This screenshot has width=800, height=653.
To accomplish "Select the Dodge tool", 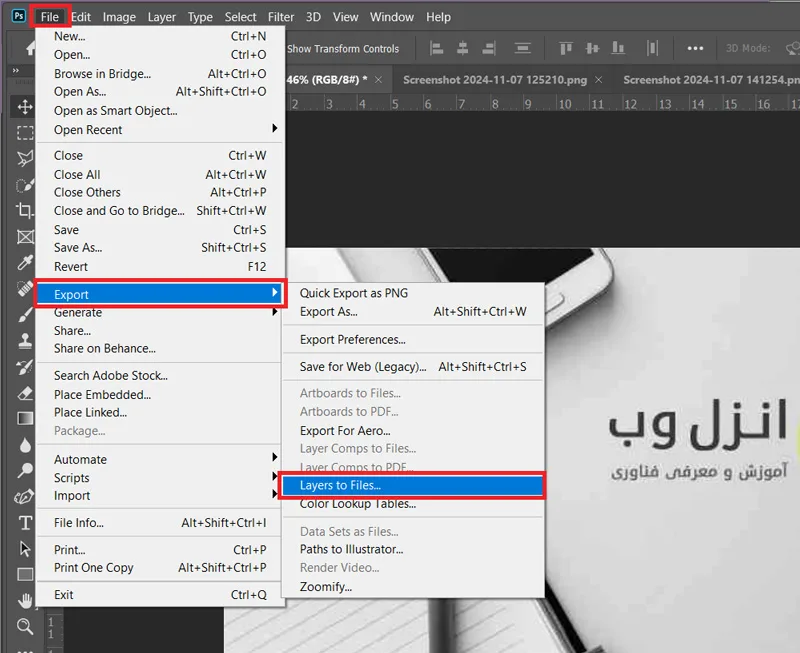I will tap(24, 470).
